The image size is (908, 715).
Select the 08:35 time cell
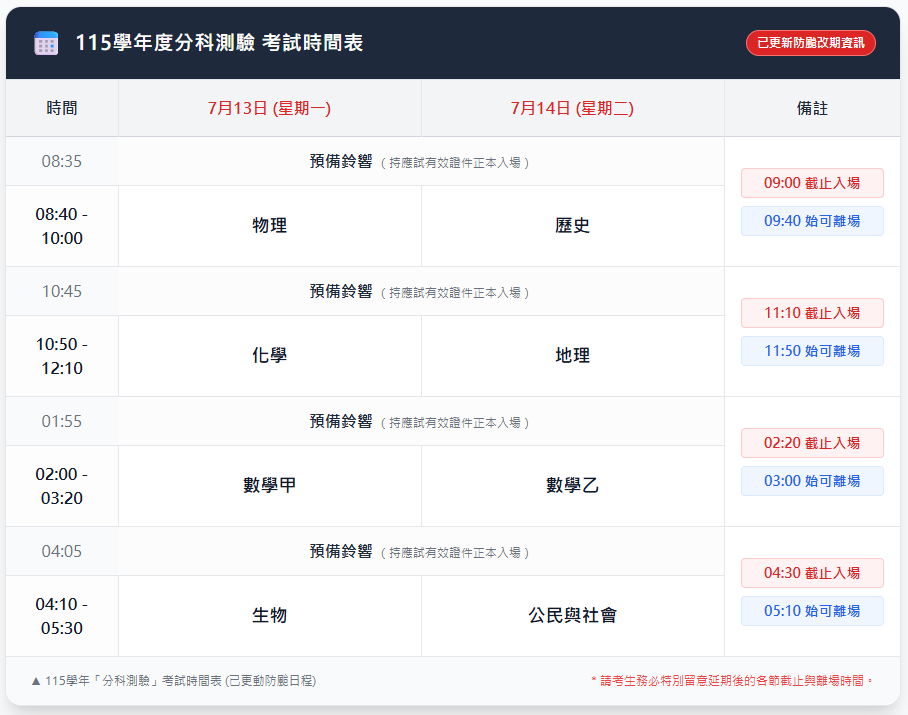click(62, 162)
